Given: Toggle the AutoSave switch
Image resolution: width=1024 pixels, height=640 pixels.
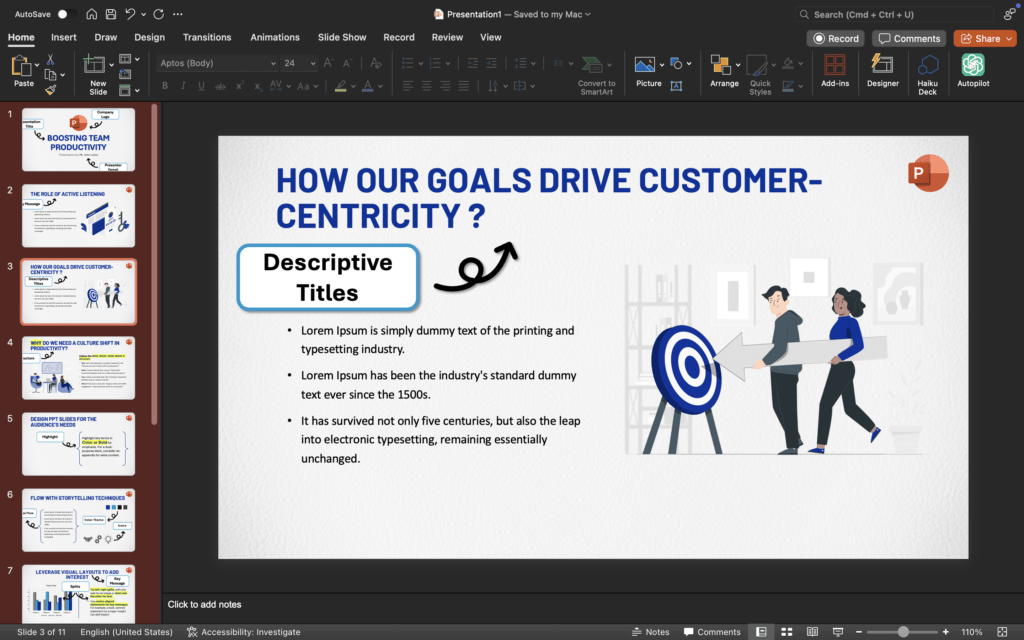Looking at the screenshot, I should coord(66,14).
